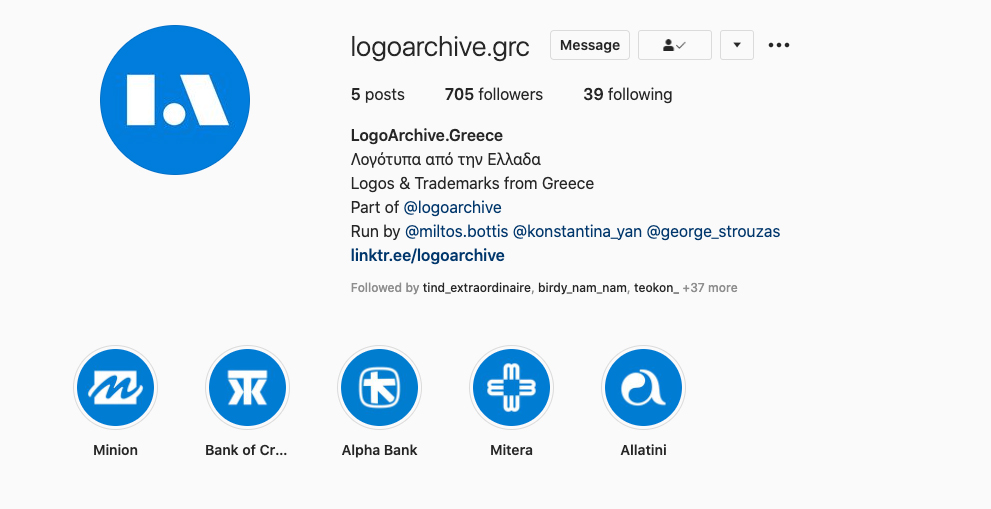The width and height of the screenshot is (991, 509).
Task: Click the LogoArchive blue profile picture
Action: (175, 100)
